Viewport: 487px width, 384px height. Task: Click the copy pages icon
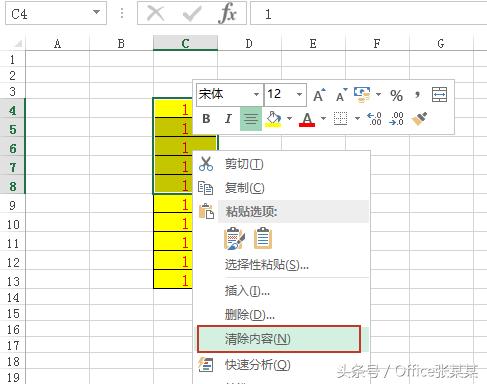coord(205,188)
